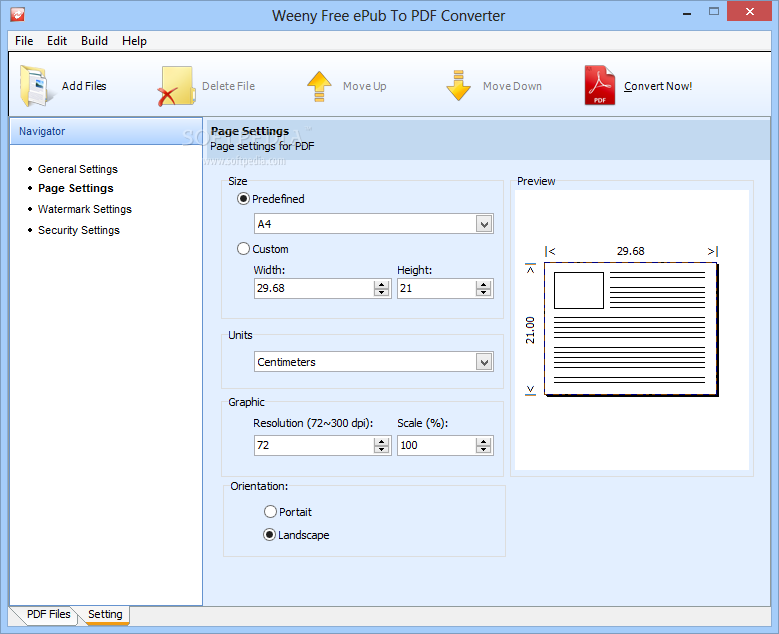This screenshot has width=779, height=634.
Task: Decrease Width using the down spinner arrow
Action: tap(381, 292)
